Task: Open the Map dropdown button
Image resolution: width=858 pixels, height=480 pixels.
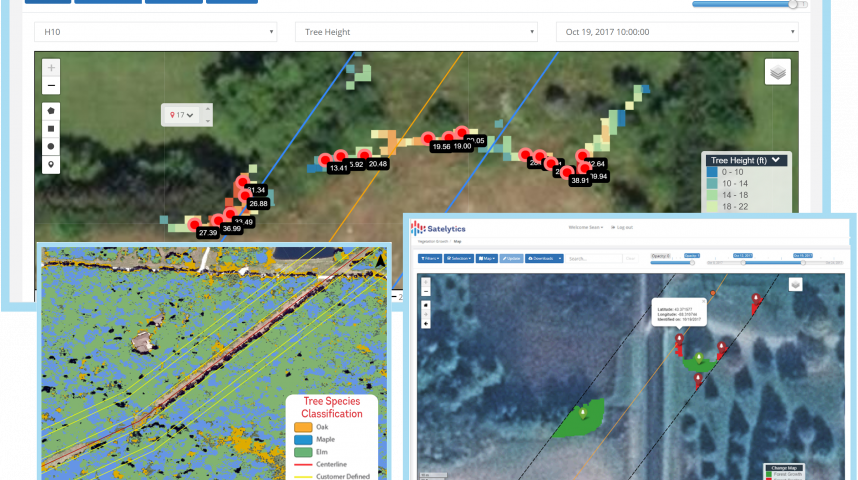Action: (x=487, y=258)
